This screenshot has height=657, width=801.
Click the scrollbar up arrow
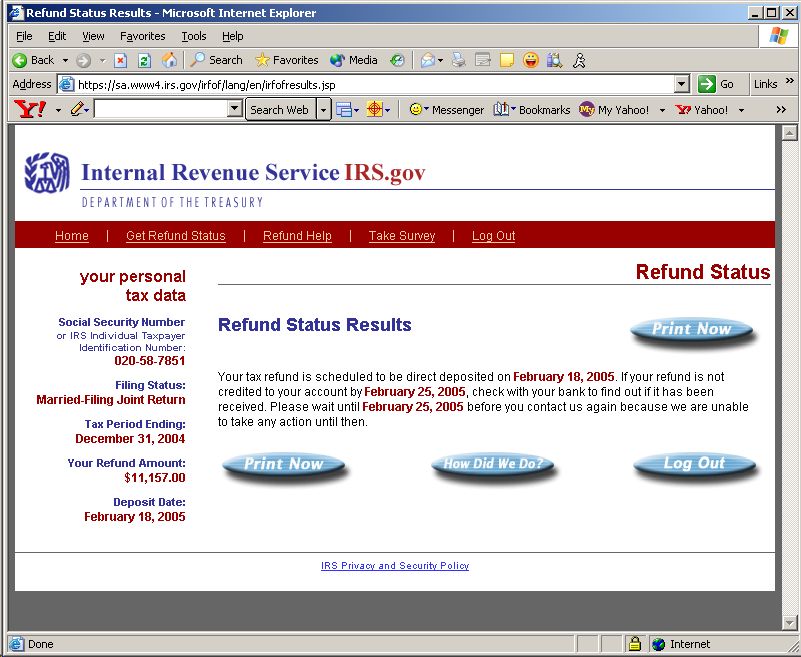point(789,132)
